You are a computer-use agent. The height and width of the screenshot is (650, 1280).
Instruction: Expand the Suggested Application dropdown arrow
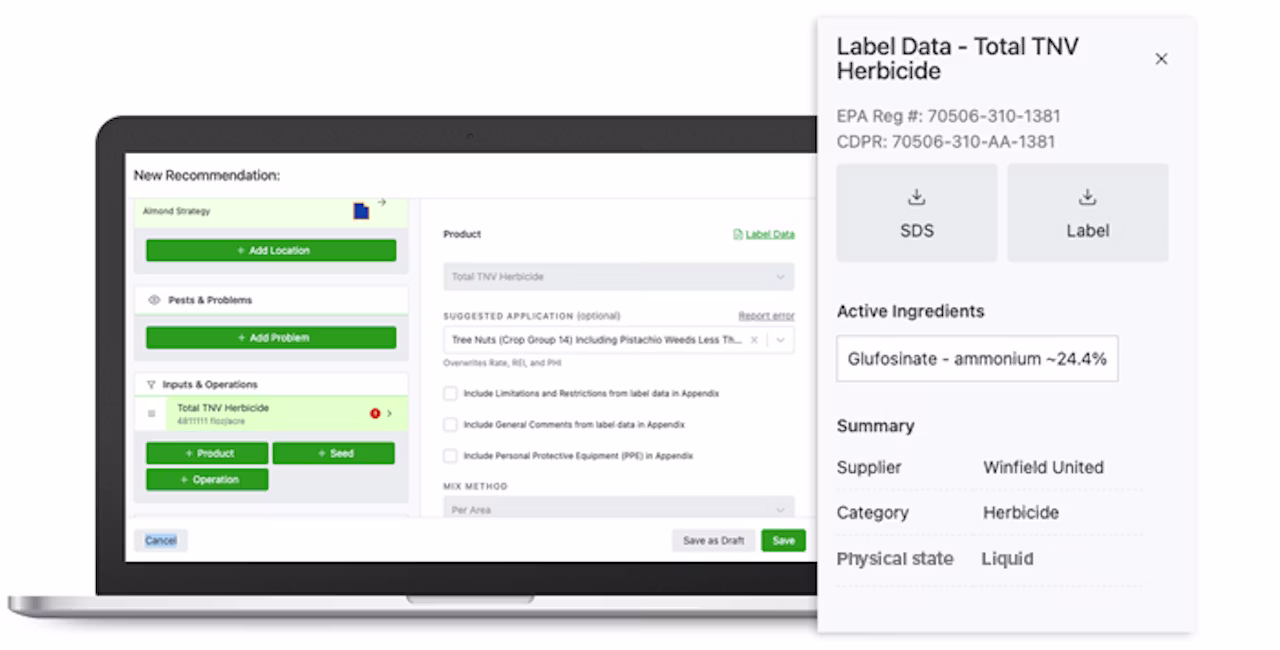point(781,340)
